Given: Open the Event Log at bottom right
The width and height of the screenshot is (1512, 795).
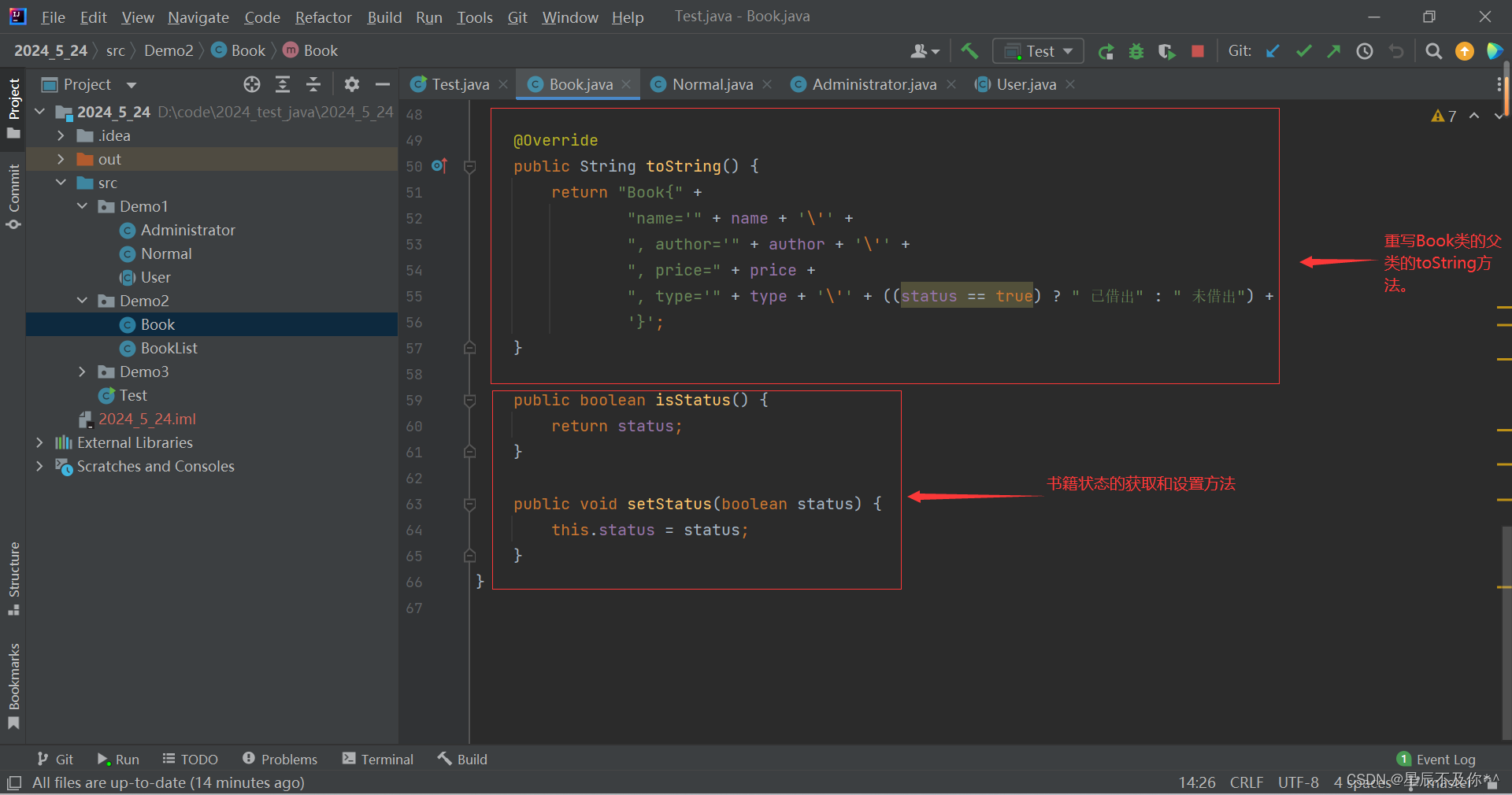Looking at the screenshot, I should pos(1445,759).
